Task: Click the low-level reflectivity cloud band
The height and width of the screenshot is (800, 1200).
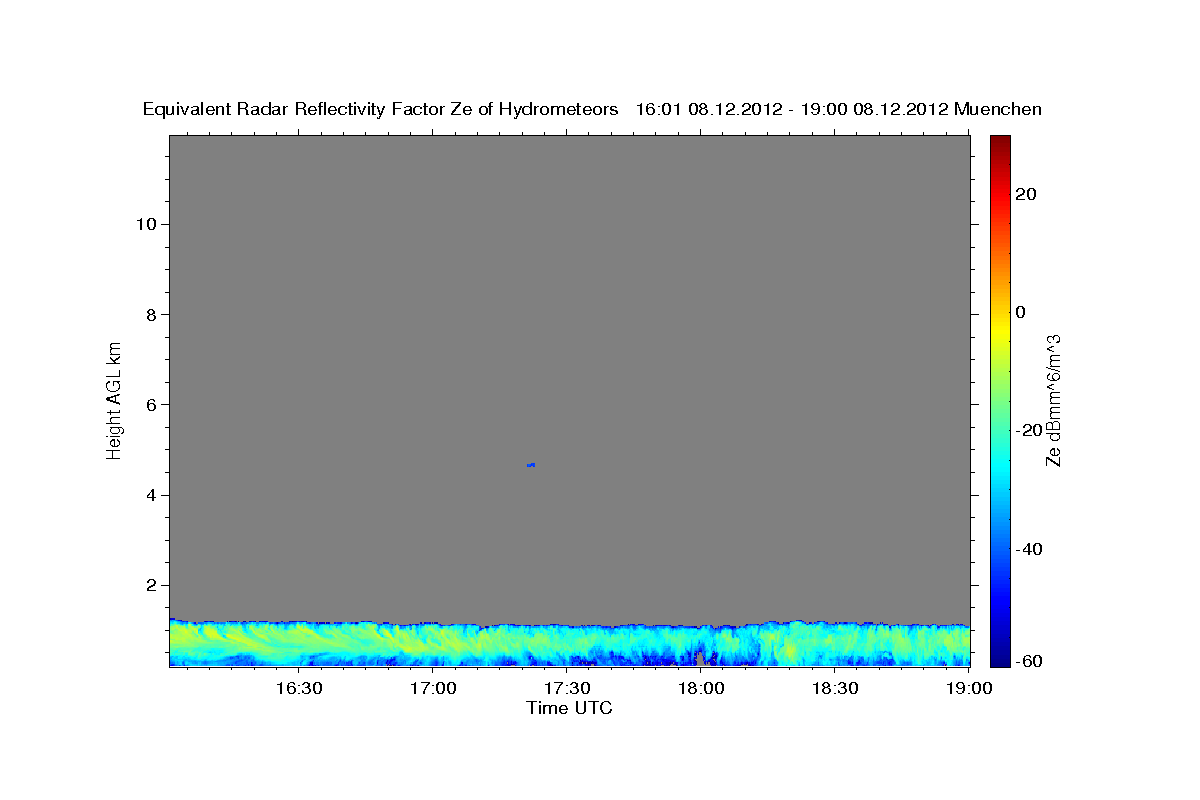Action: (570, 643)
